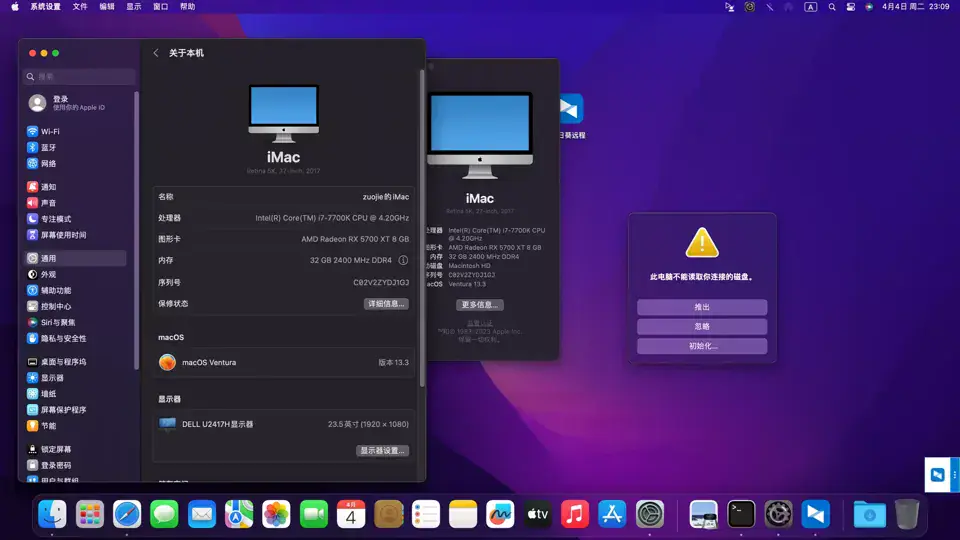Open Trash in the Dock

(907, 514)
